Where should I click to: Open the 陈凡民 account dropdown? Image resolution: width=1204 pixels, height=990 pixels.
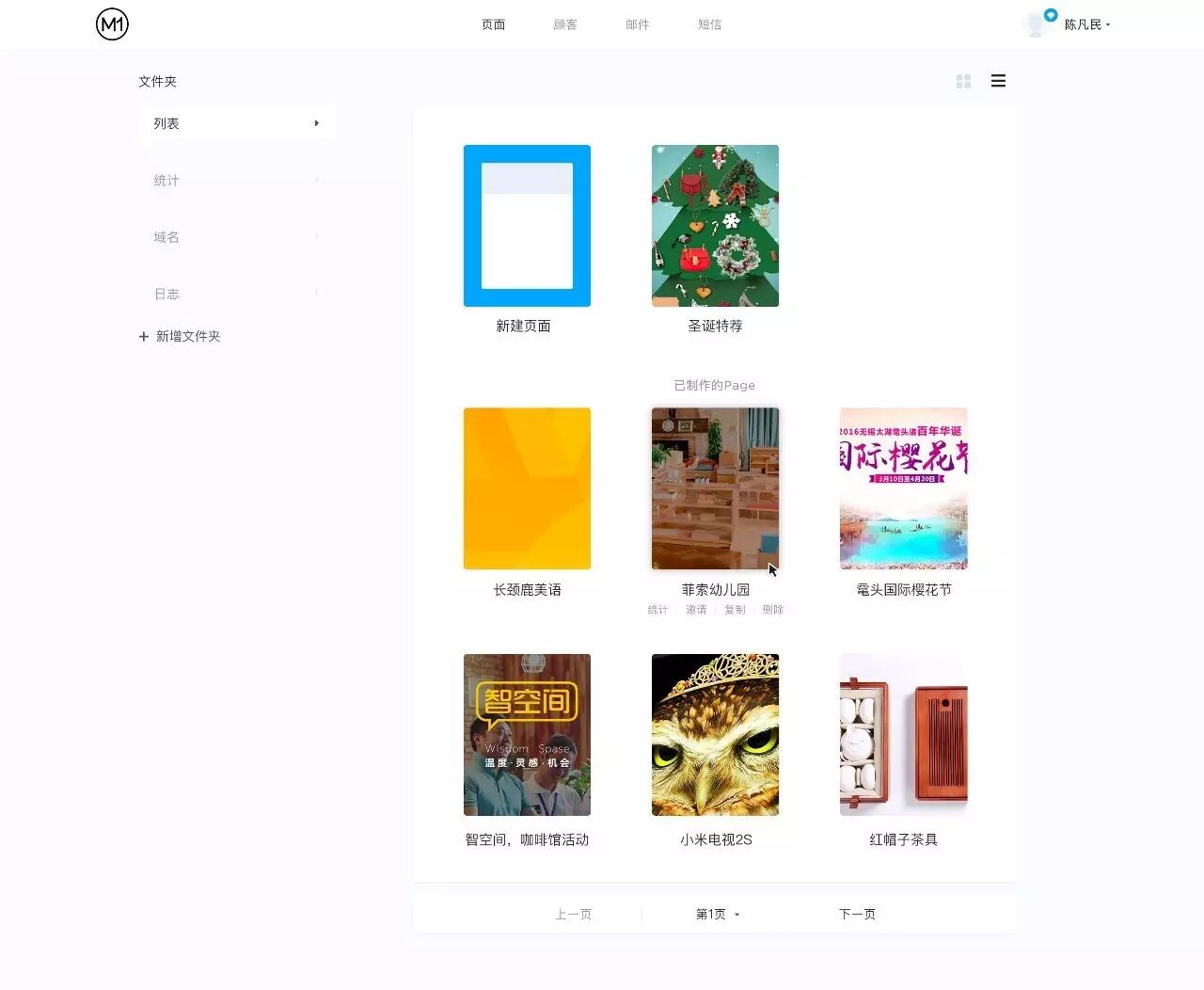(1087, 24)
